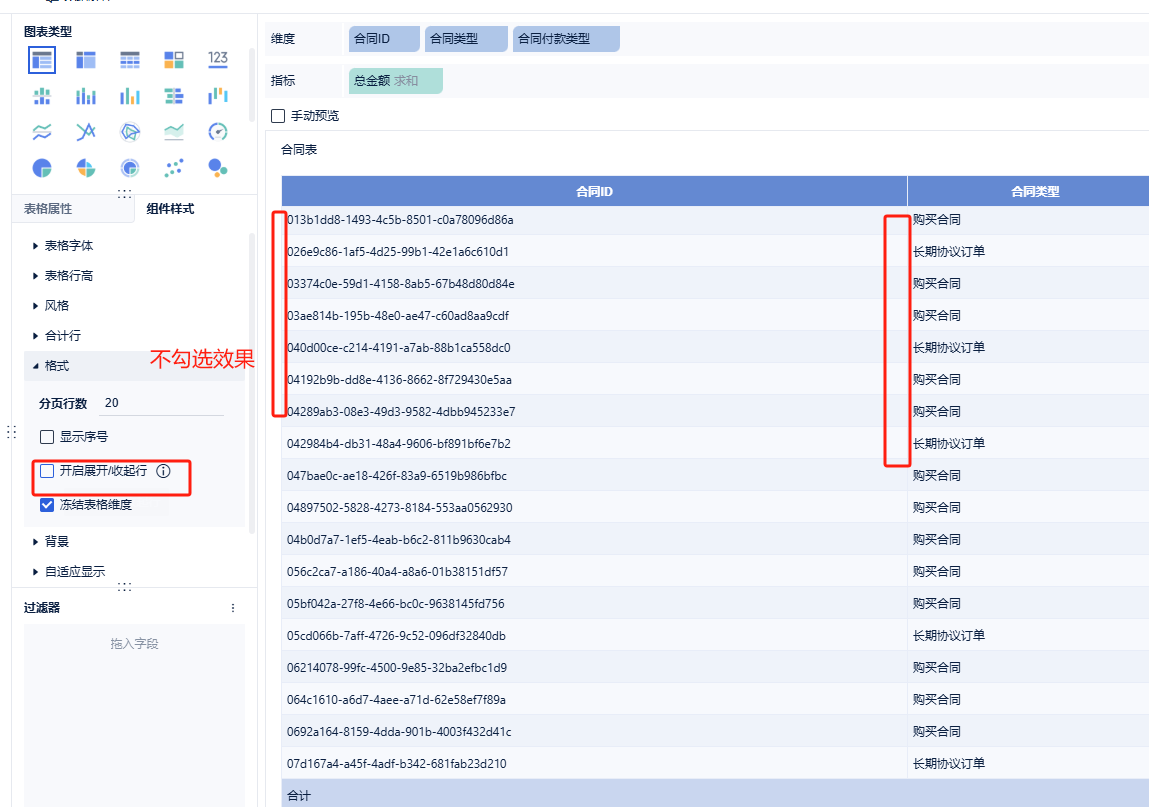The image size is (1149, 807).
Task: Select the multicolor rose pie chart
Action: 86,168
